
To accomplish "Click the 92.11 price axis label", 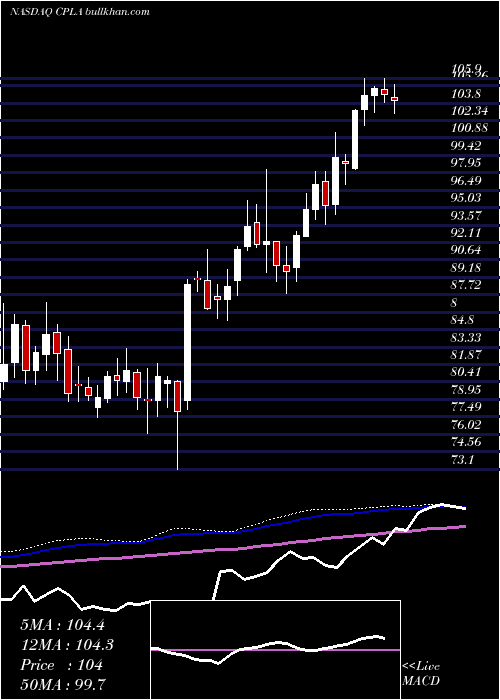I will [466, 233].
